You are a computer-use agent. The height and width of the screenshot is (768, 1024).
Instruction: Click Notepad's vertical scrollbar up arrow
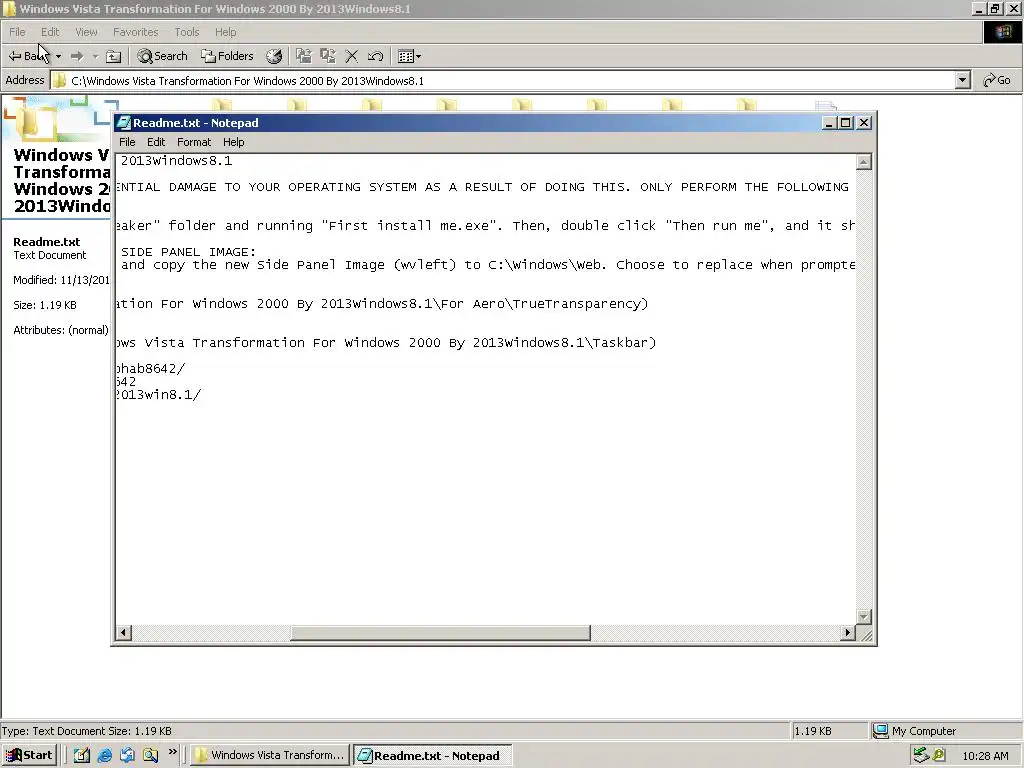click(x=863, y=162)
